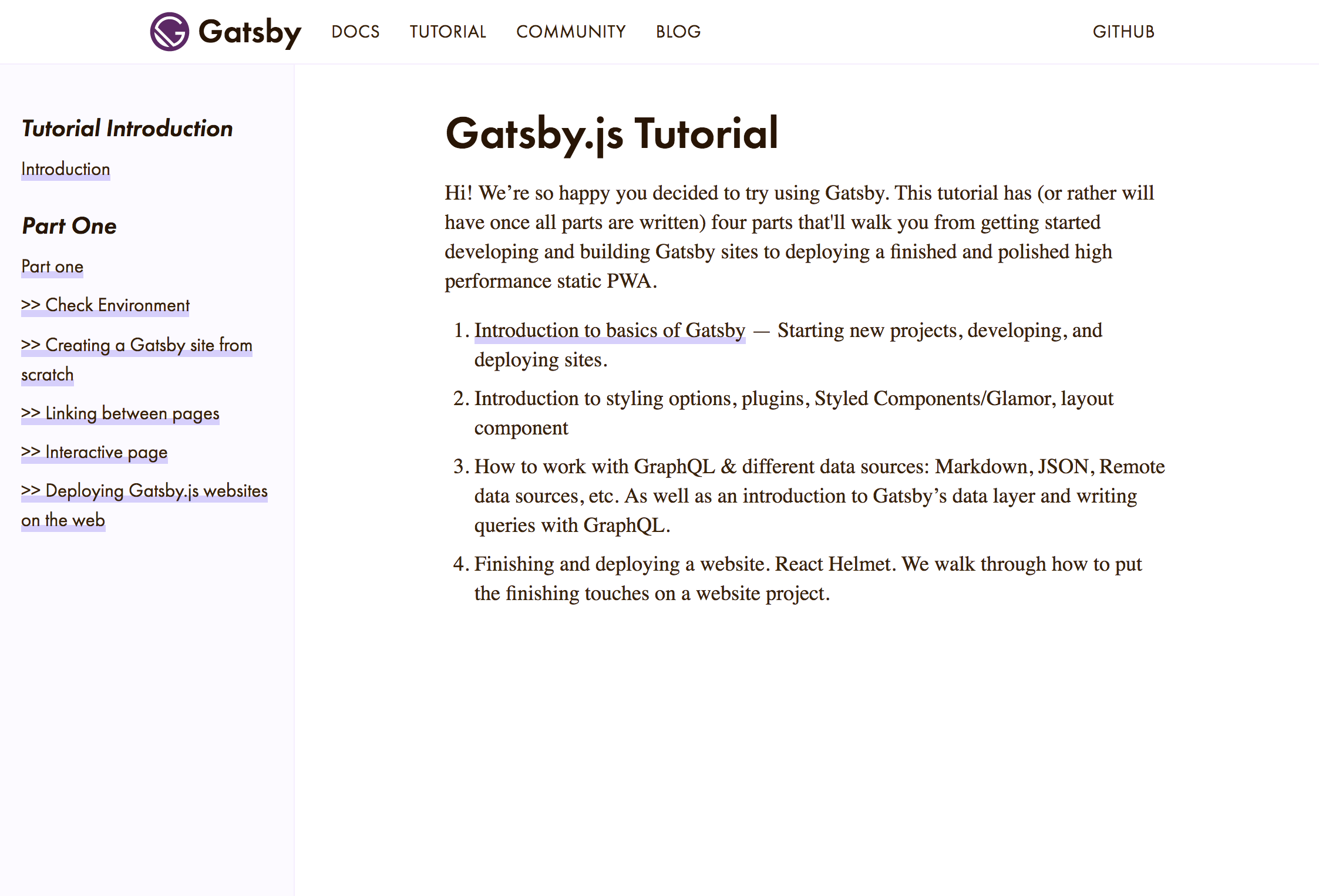This screenshot has width=1319, height=896.
Task: Open the Docs navigation item
Action: [355, 32]
